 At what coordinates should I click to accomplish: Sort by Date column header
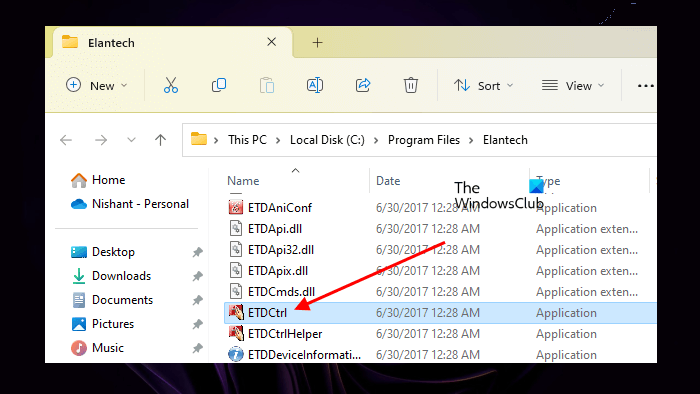tap(388, 181)
